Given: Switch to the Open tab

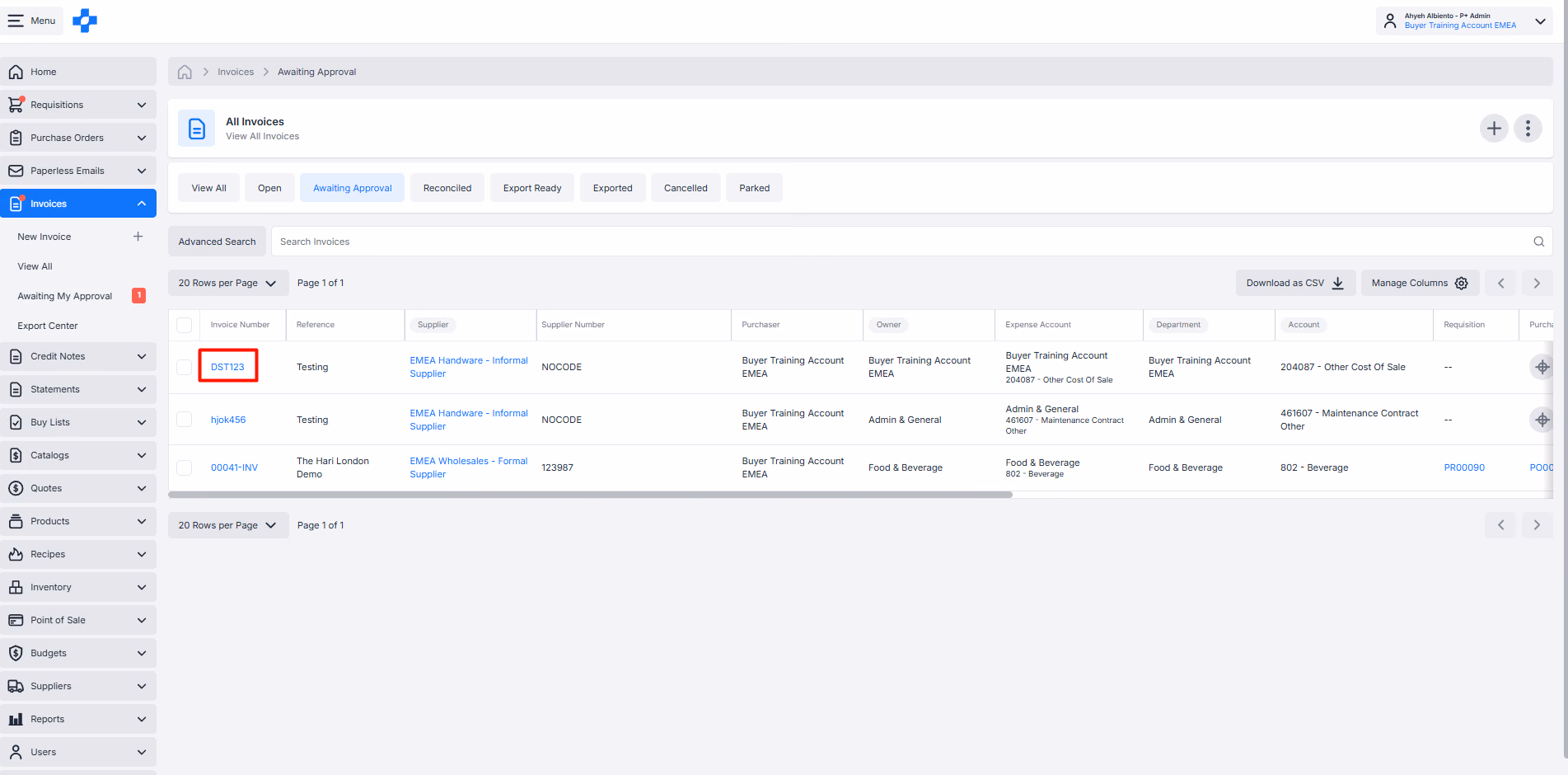Looking at the screenshot, I should [269, 188].
